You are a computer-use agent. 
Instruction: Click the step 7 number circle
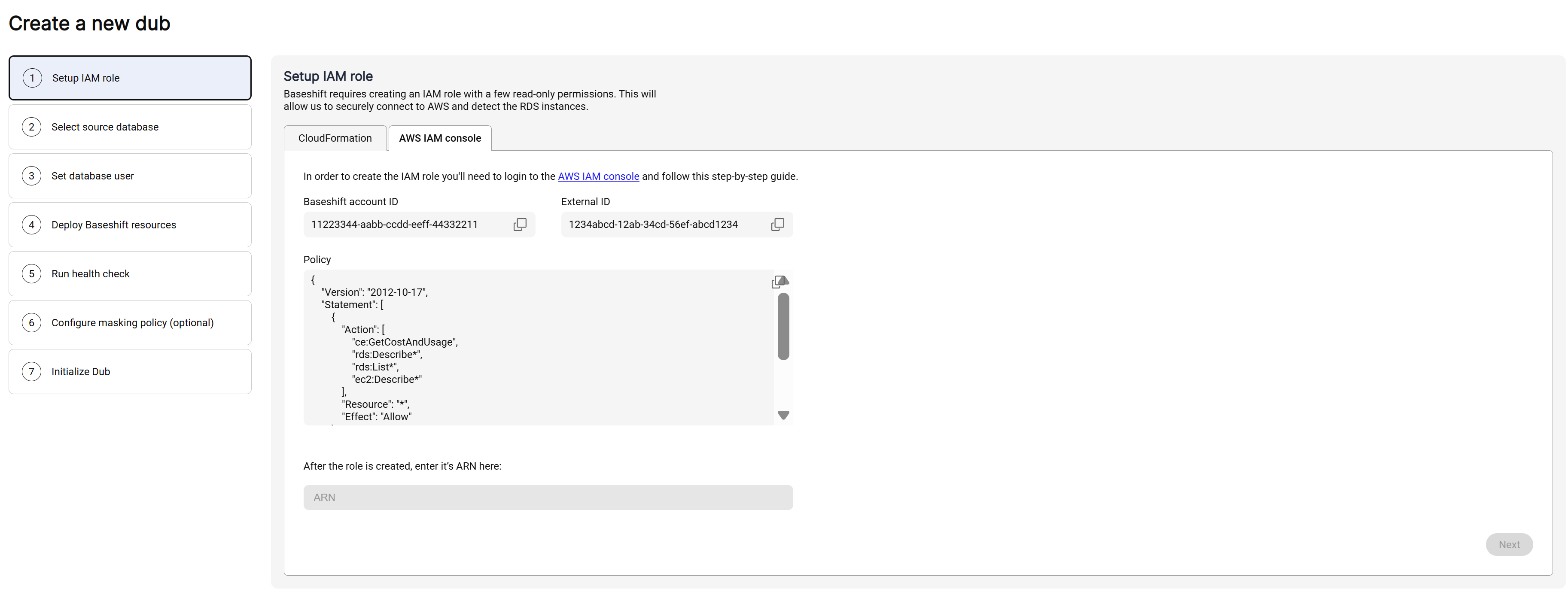[32, 372]
